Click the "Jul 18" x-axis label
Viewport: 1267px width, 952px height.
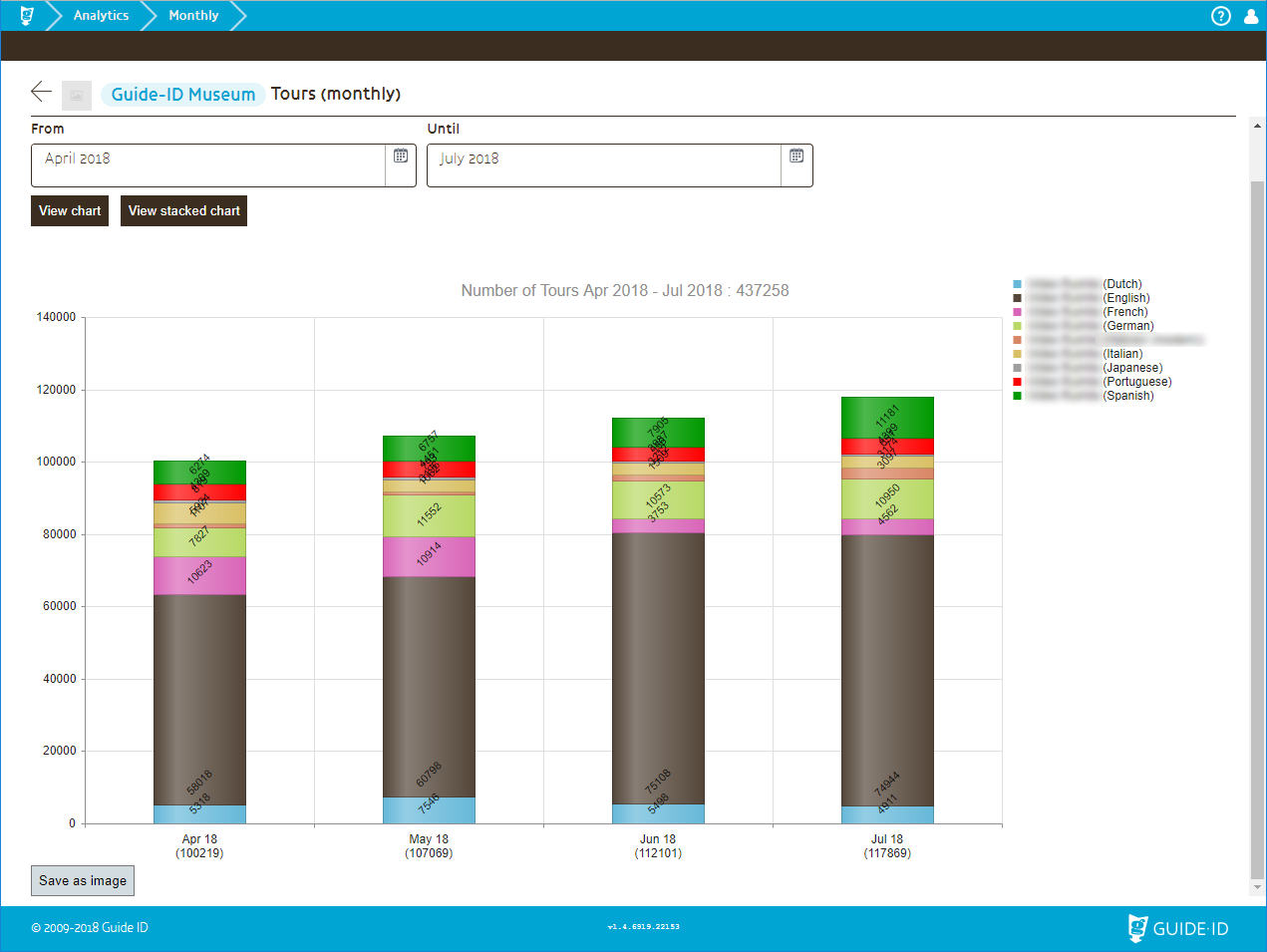point(887,839)
